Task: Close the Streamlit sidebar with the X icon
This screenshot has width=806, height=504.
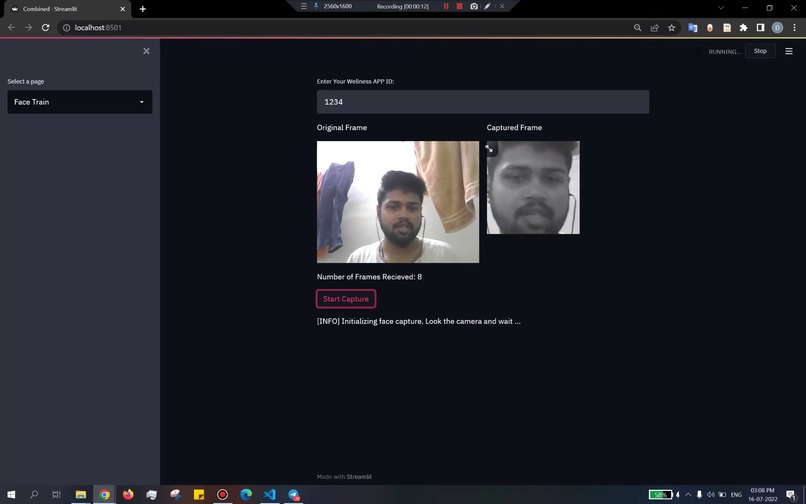Action: (146, 51)
